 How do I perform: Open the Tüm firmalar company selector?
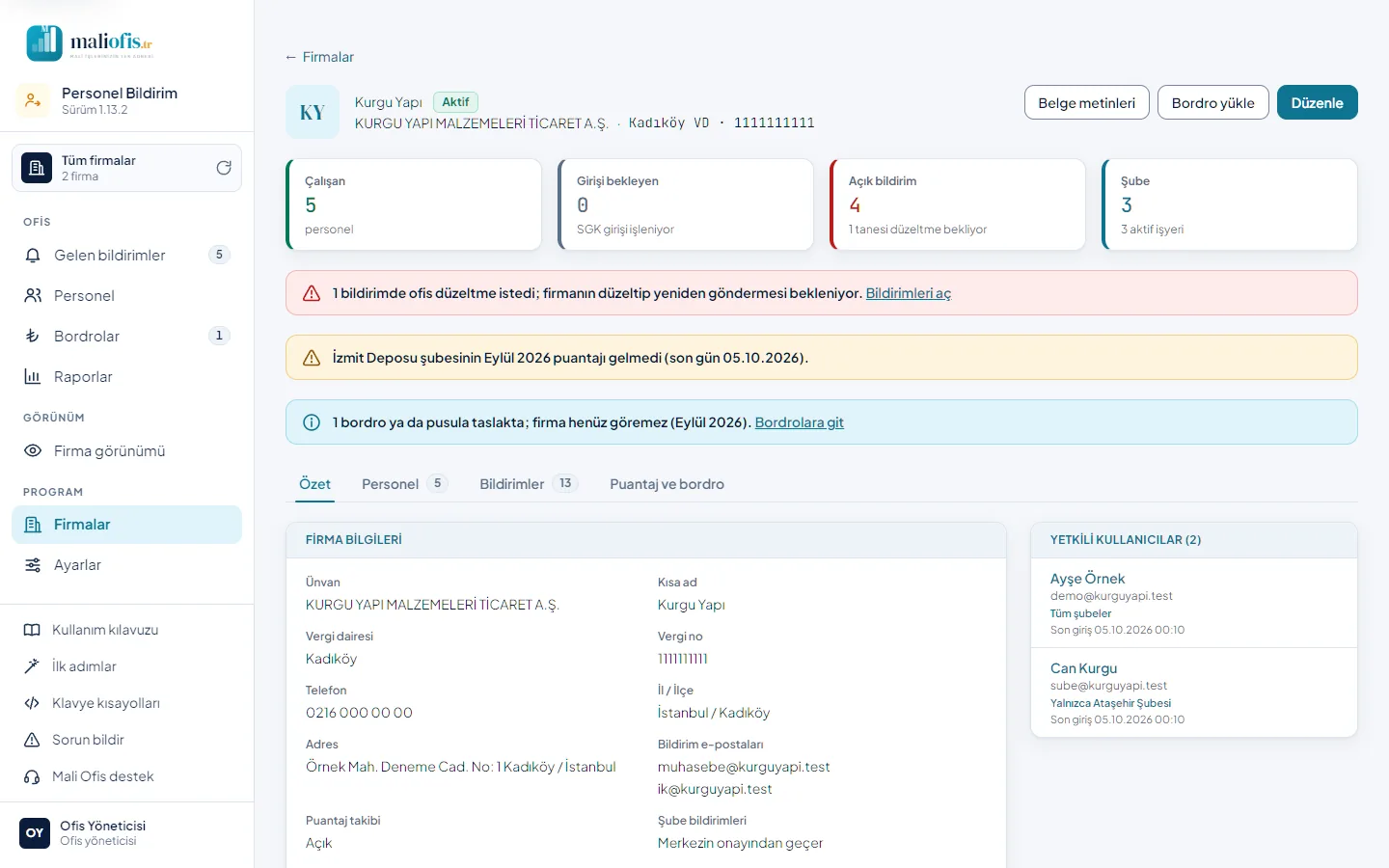(x=126, y=168)
